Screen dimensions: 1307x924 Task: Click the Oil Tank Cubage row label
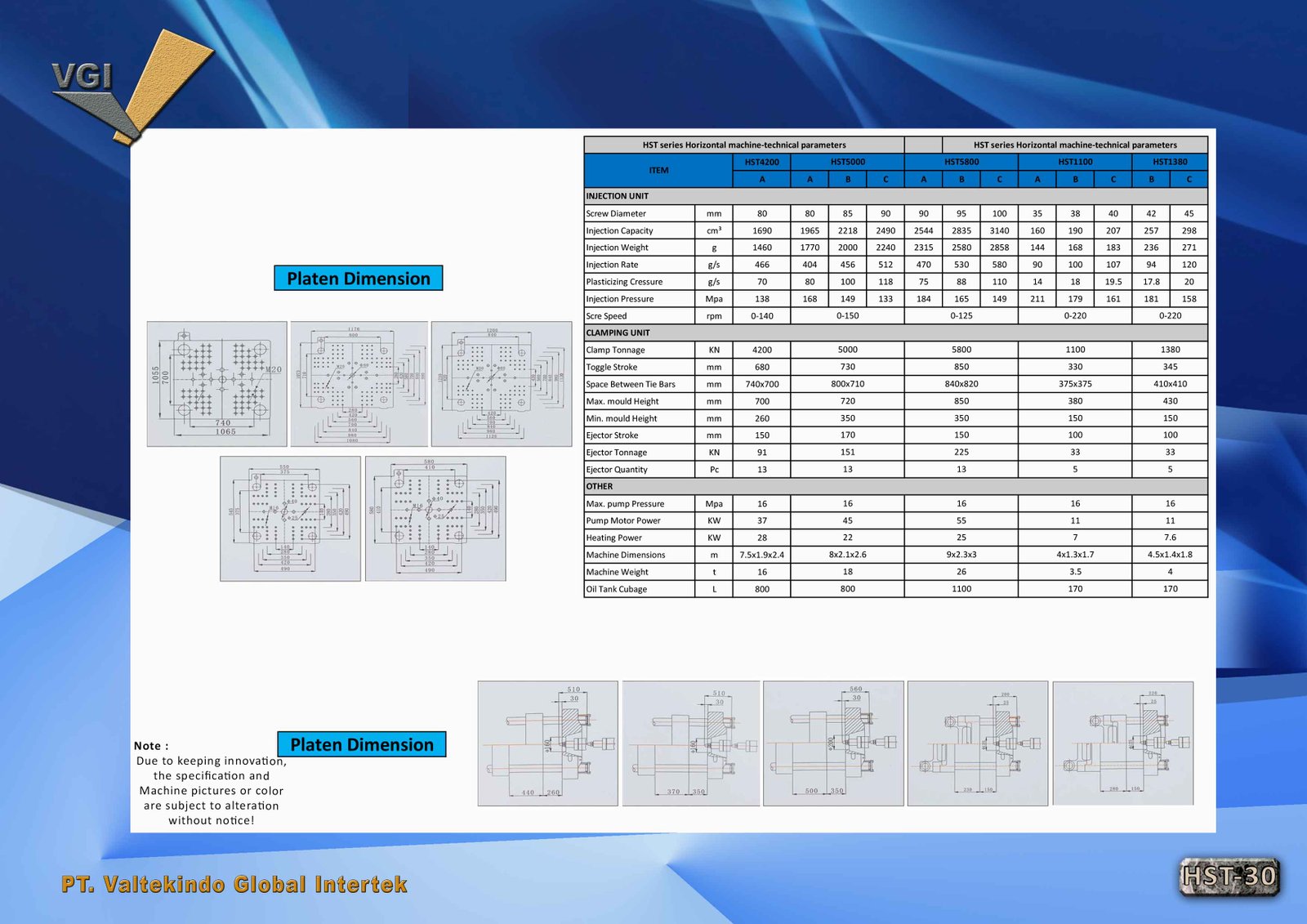616,589
